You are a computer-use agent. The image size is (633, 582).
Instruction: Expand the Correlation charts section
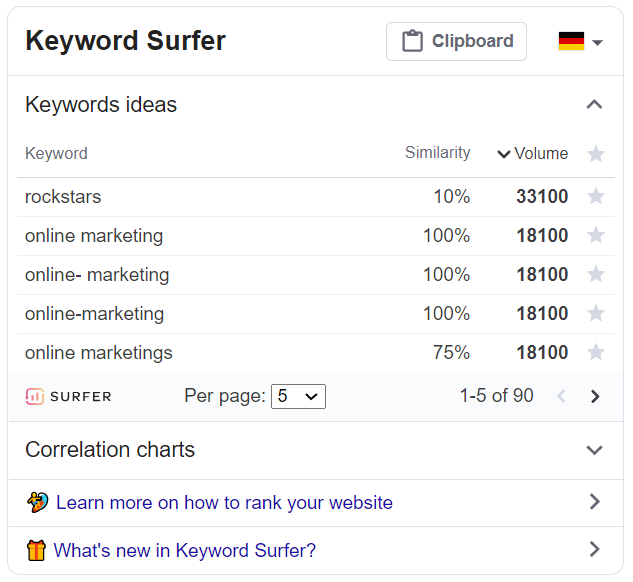(x=594, y=450)
